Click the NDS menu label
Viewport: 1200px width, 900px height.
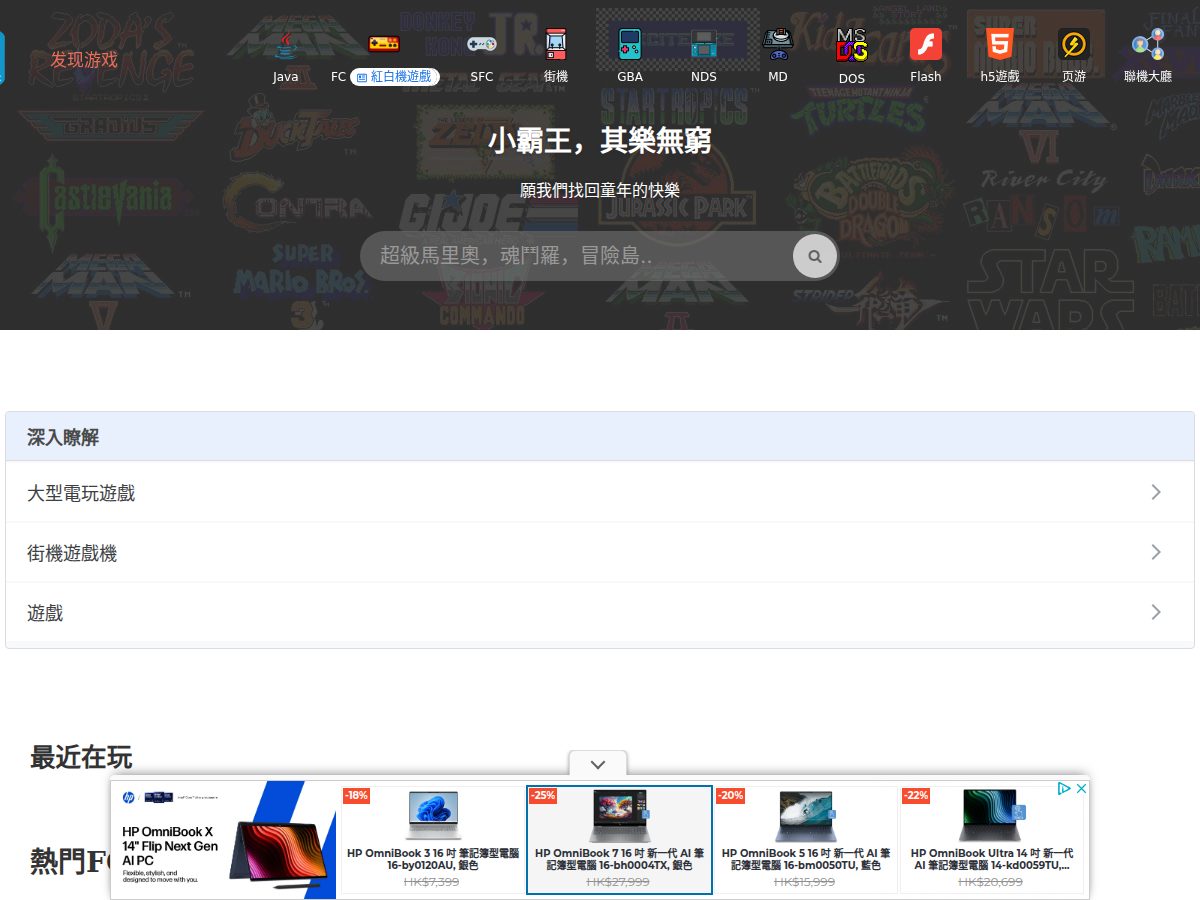pyautogui.click(x=704, y=77)
